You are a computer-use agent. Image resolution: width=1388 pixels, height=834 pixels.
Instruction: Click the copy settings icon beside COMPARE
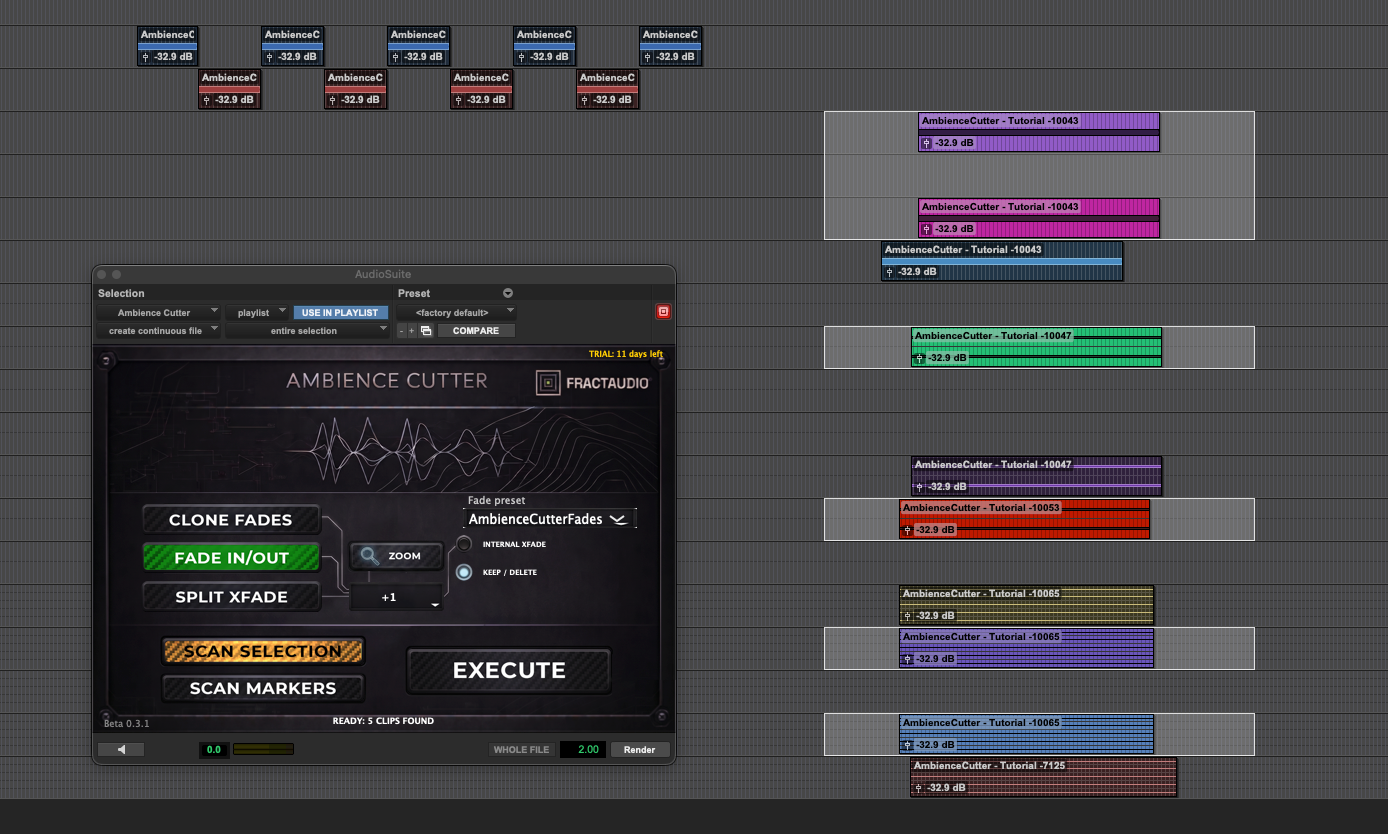point(426,331)
